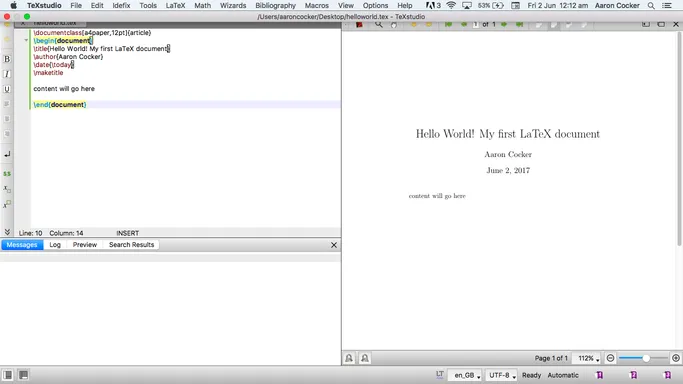Go to first page with green arrow
683x384 pixels.
tap(448, 24)
